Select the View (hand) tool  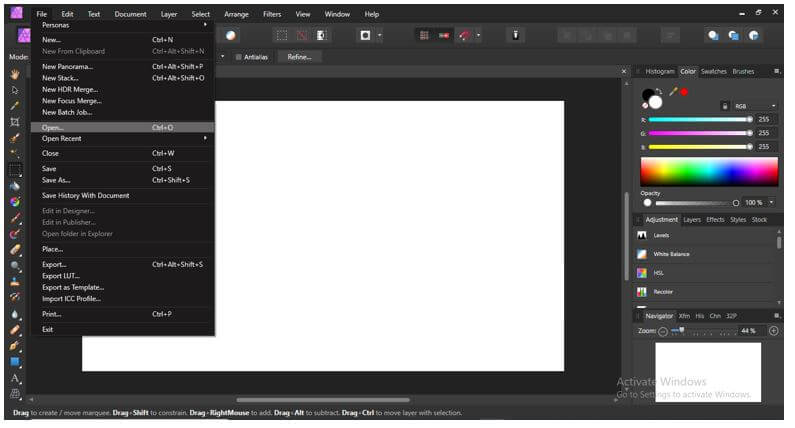[15, 75]
